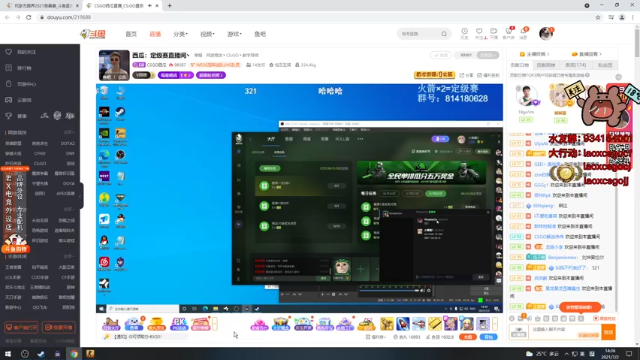Open the Douyu logo home link

93,34
